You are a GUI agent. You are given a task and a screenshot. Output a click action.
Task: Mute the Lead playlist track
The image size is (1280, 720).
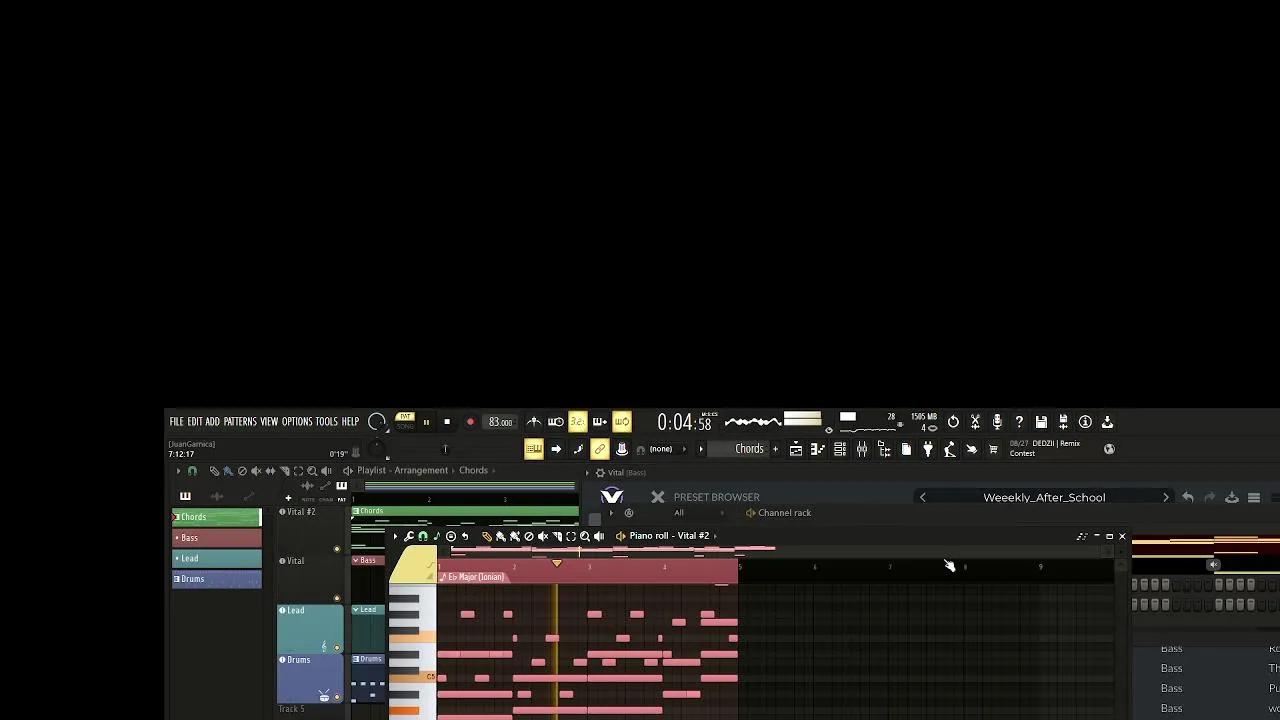pos(337,648)
